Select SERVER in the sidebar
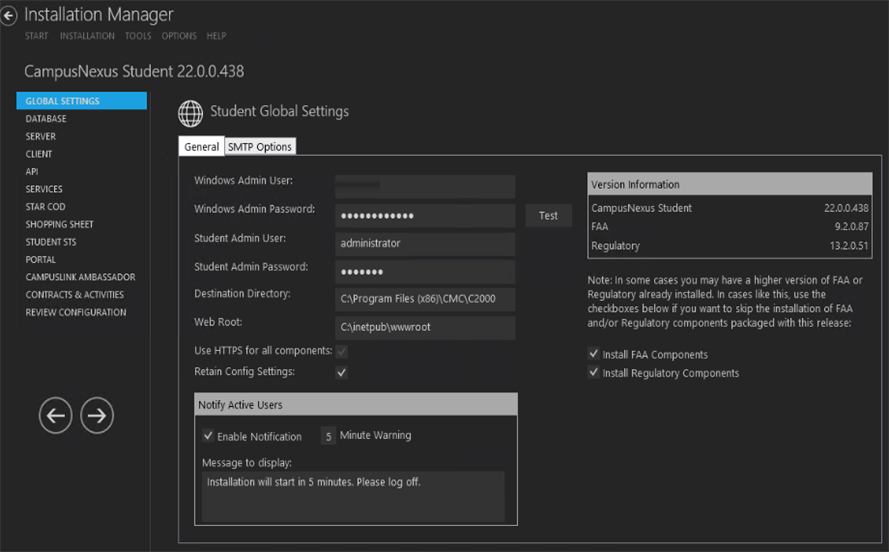Image resolution: width=889 pixels, height=552 pixels. [x=40, y=136]
